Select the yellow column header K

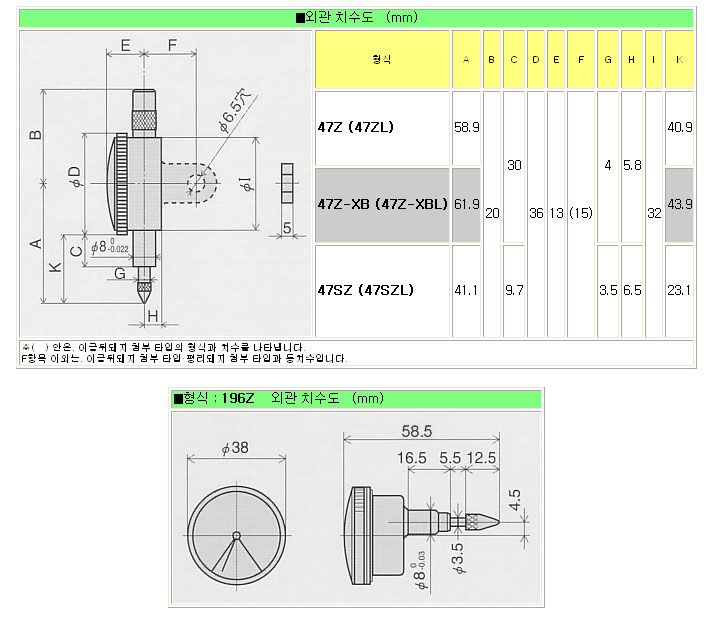coord(679,60)
